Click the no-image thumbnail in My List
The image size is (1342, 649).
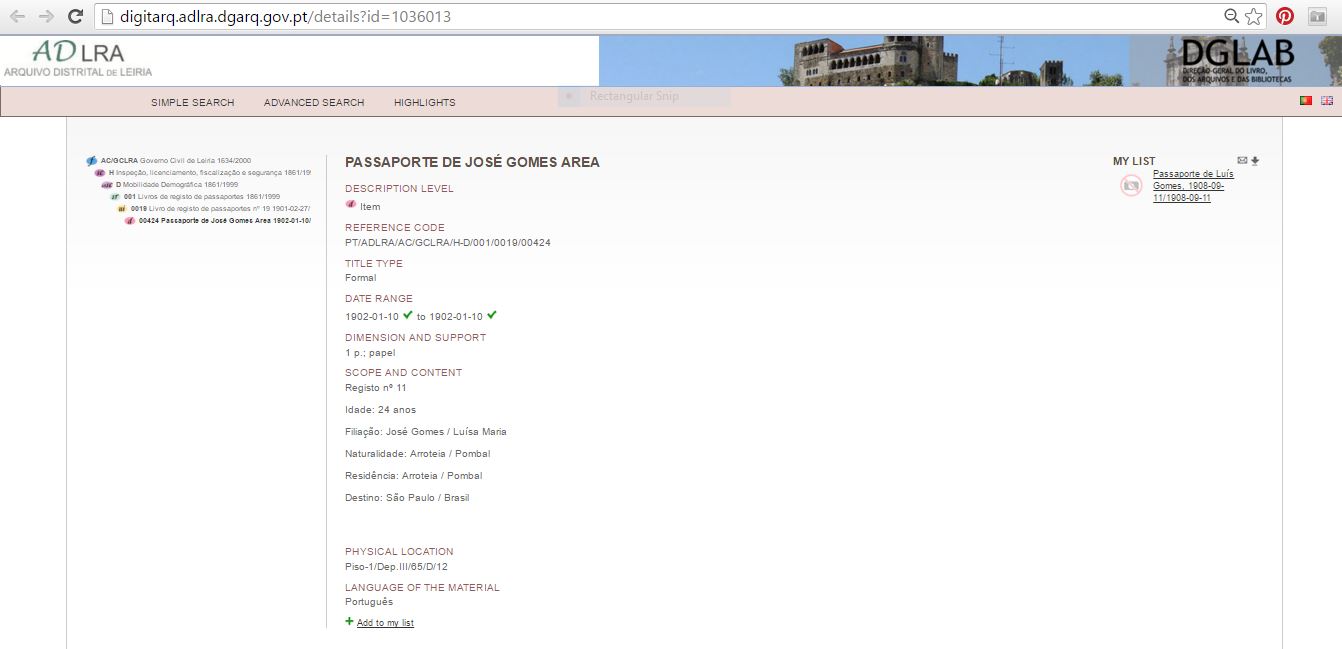click(1131, 185)
